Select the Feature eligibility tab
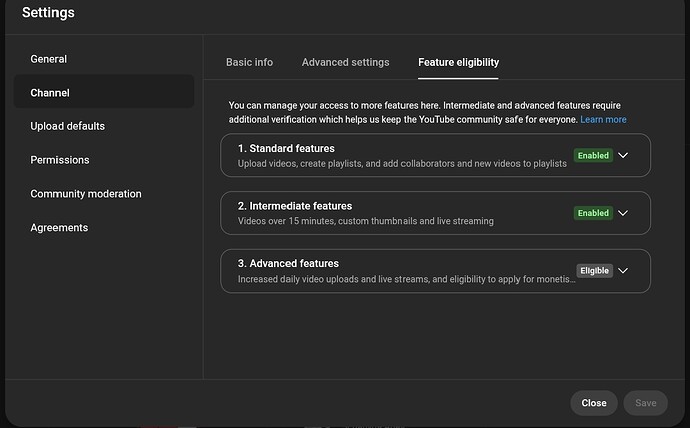The image size is (690, 428). tap(458, 62)
